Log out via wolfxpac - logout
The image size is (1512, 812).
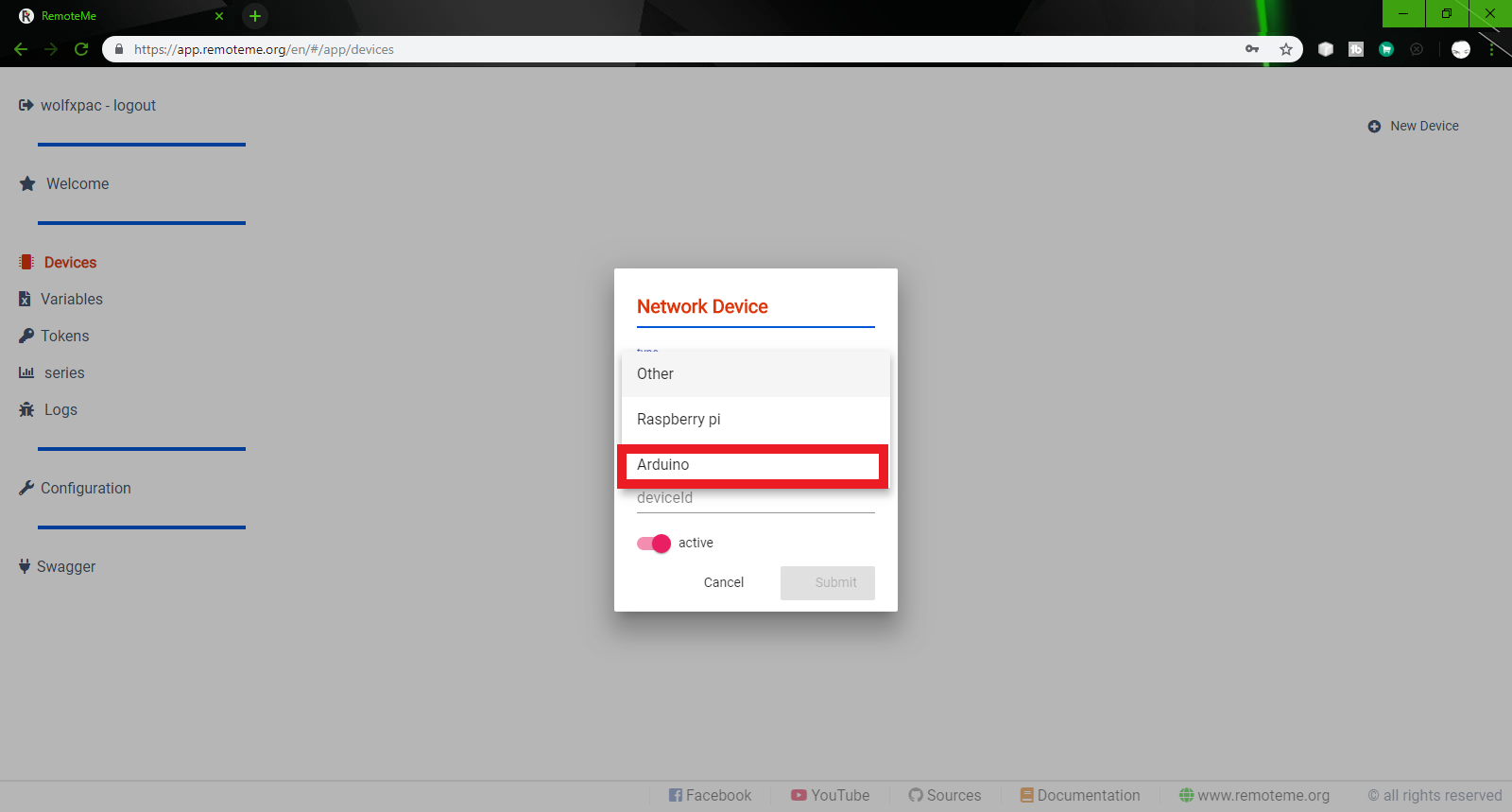[x=98, y=106]
